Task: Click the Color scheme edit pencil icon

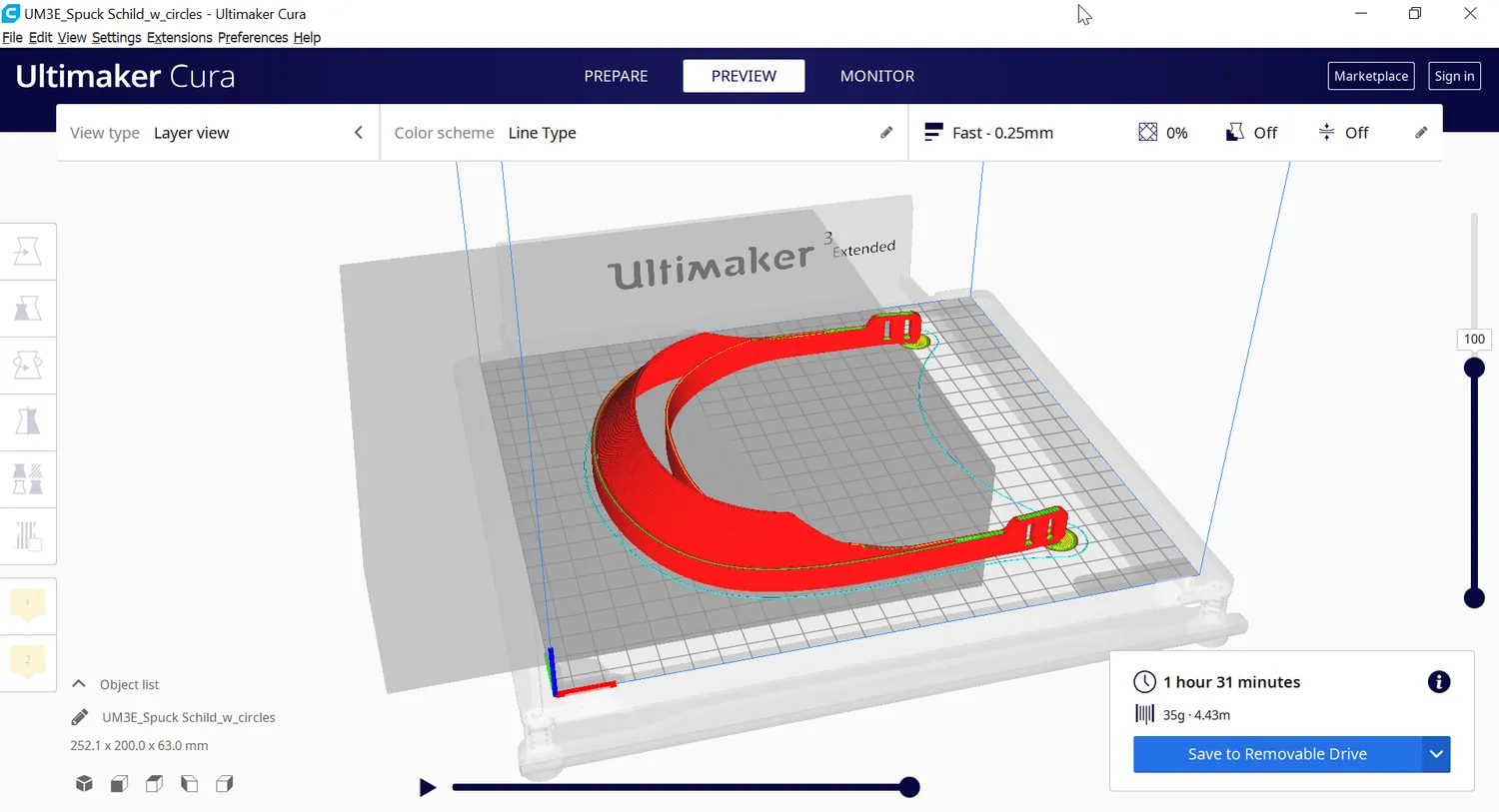Action: pyautogui.click(x=886, y=133)
